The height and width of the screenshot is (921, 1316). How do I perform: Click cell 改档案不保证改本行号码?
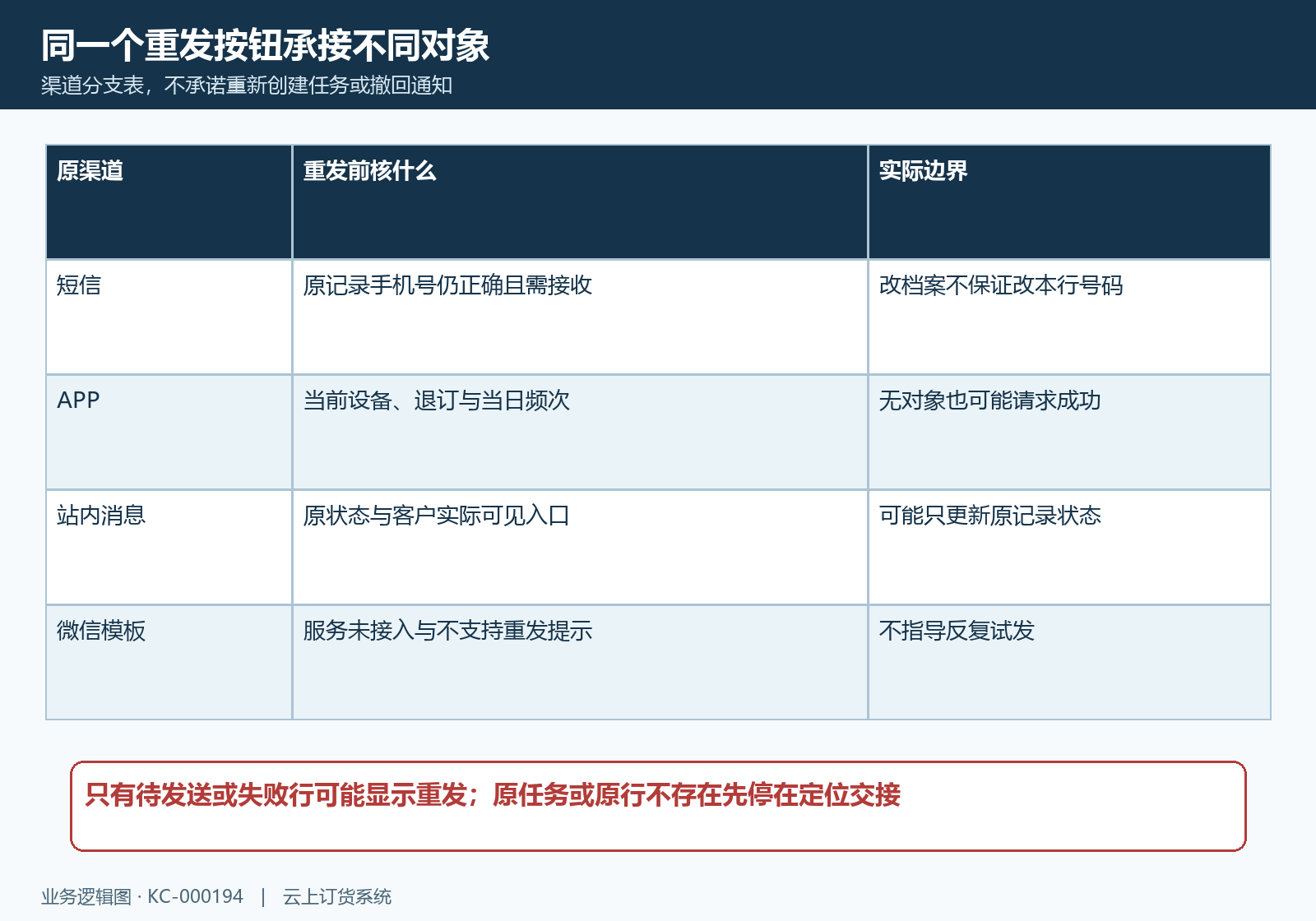coord(1069,317)
